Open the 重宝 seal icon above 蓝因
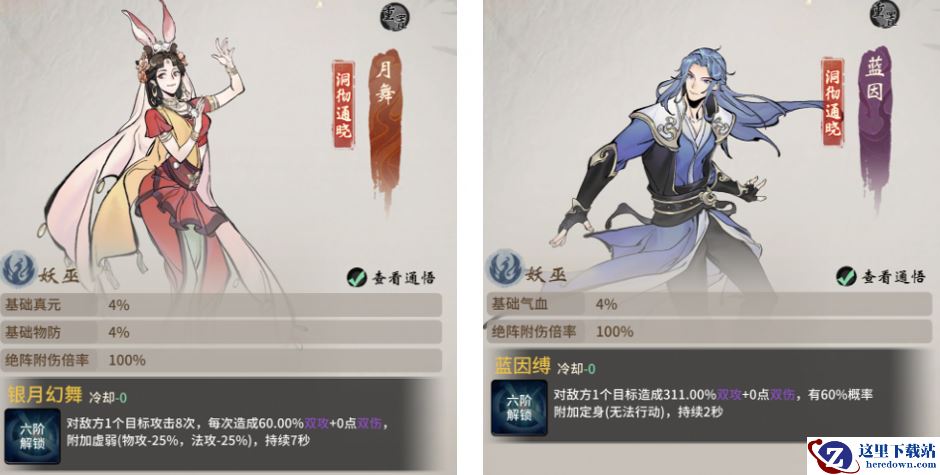 (885, 14)
